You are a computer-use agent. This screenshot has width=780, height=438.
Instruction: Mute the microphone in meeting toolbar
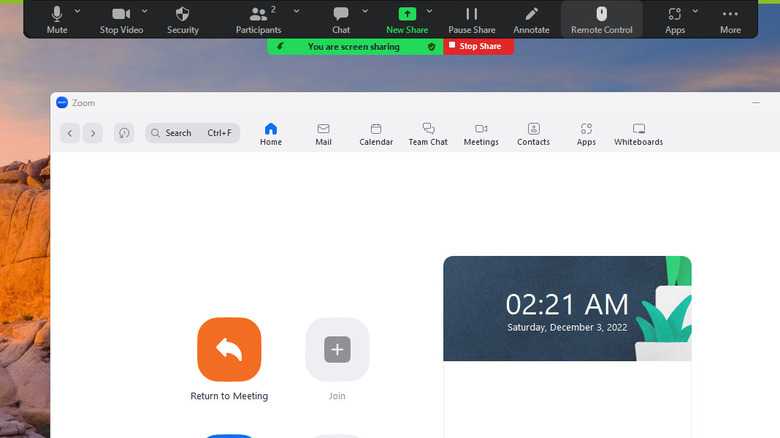57,20
